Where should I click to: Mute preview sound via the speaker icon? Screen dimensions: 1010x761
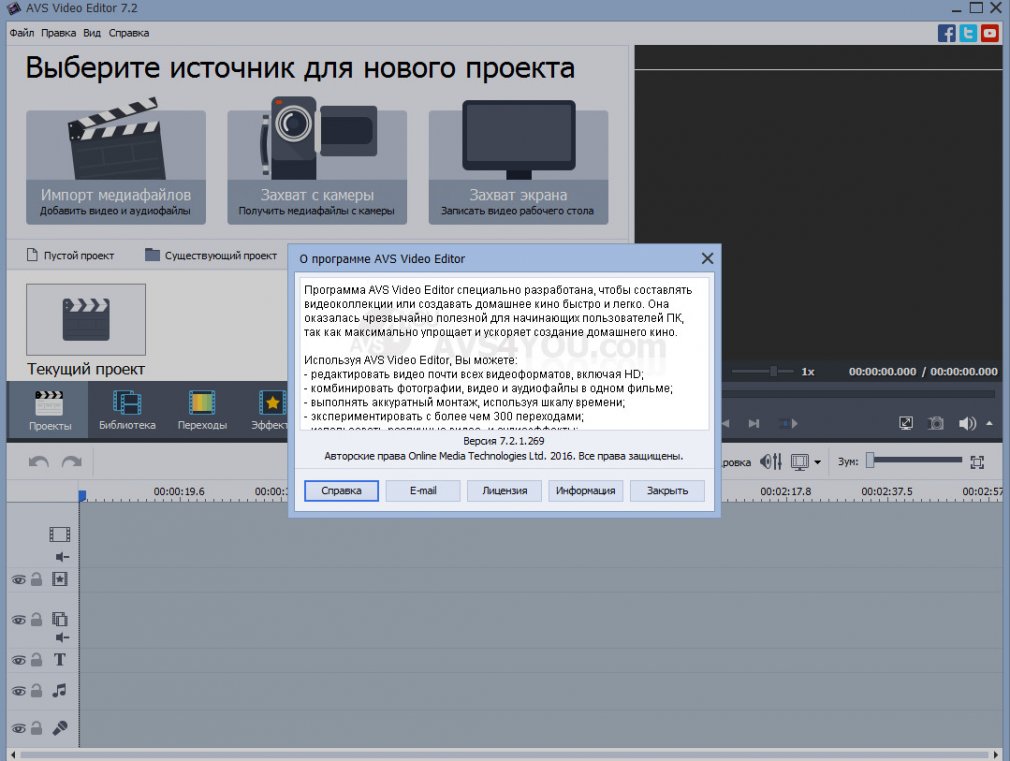point(967,423)
